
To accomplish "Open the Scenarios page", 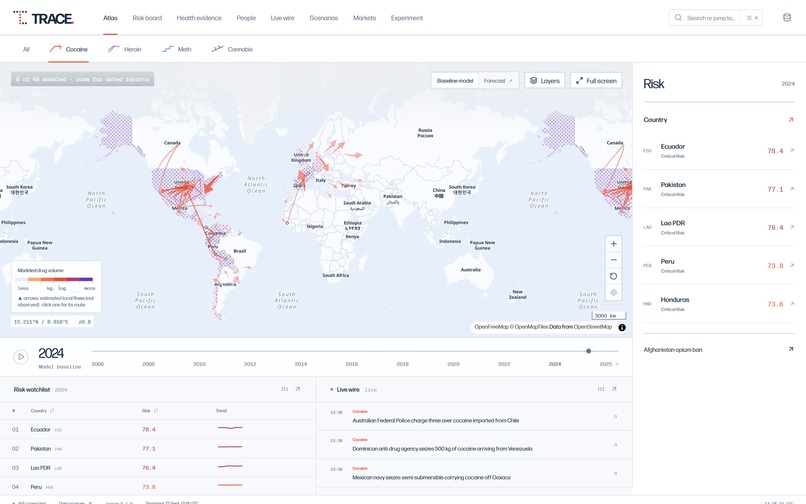I will click(x=323, y=18).
